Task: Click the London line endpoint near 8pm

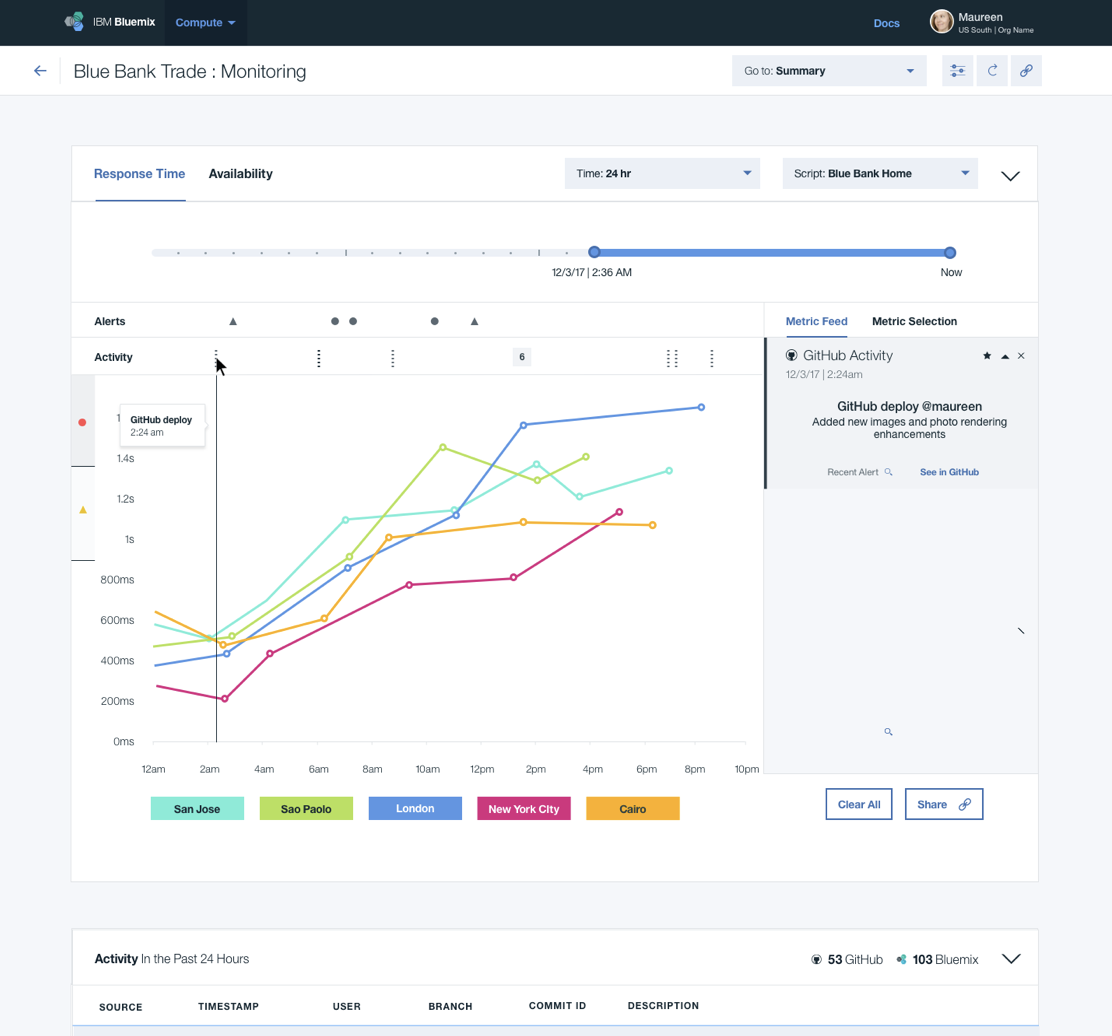Action: coord(701,407)
